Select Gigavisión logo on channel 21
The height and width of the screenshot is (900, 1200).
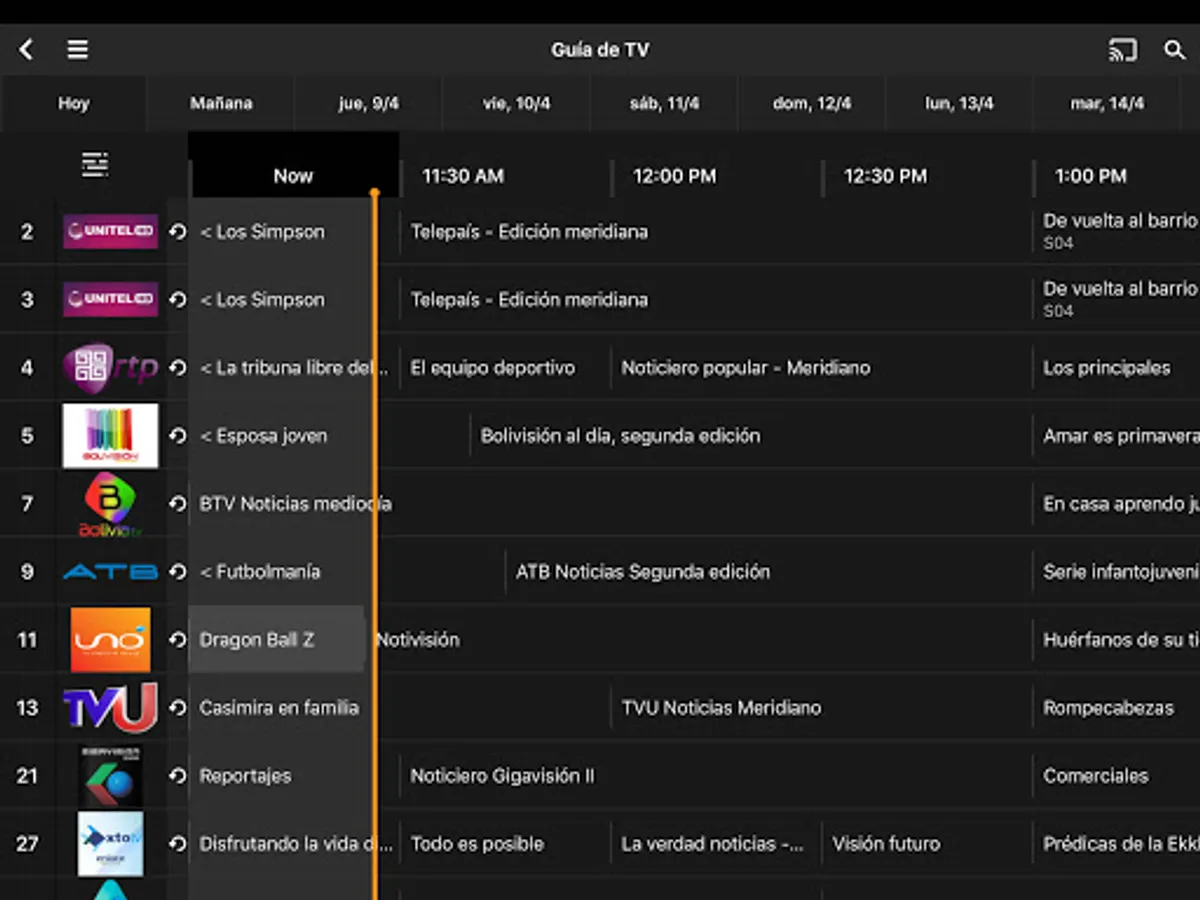click(x=110, y=776)
